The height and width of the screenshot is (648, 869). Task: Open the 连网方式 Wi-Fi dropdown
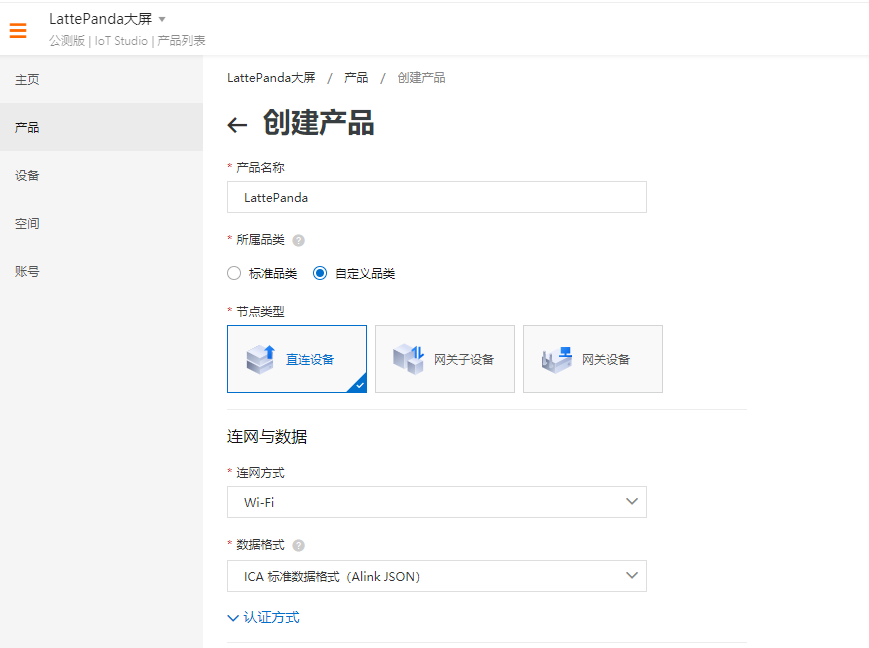point(437,502)
